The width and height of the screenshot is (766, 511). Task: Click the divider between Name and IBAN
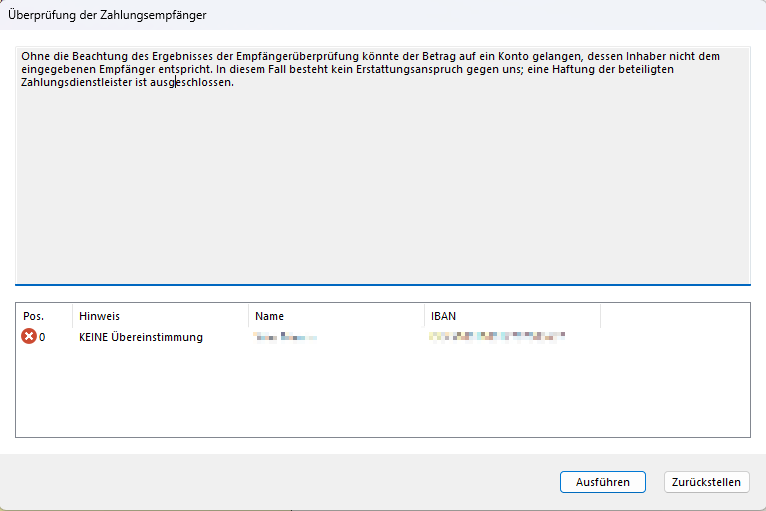pos(424,316)
